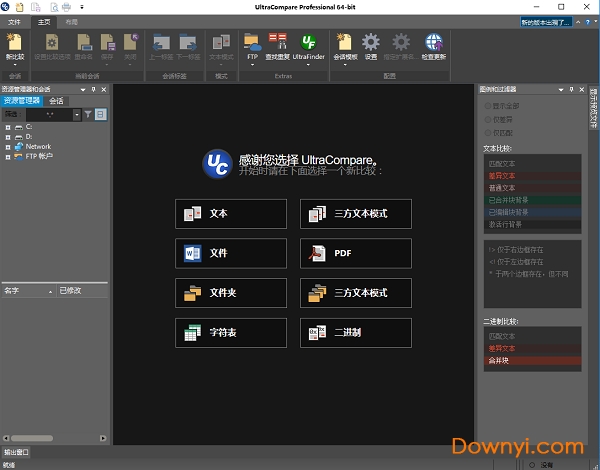The image size is (600, 470).
Task: Click the filter funnel icon in explorer panel
Action: (x=88, y=114)
